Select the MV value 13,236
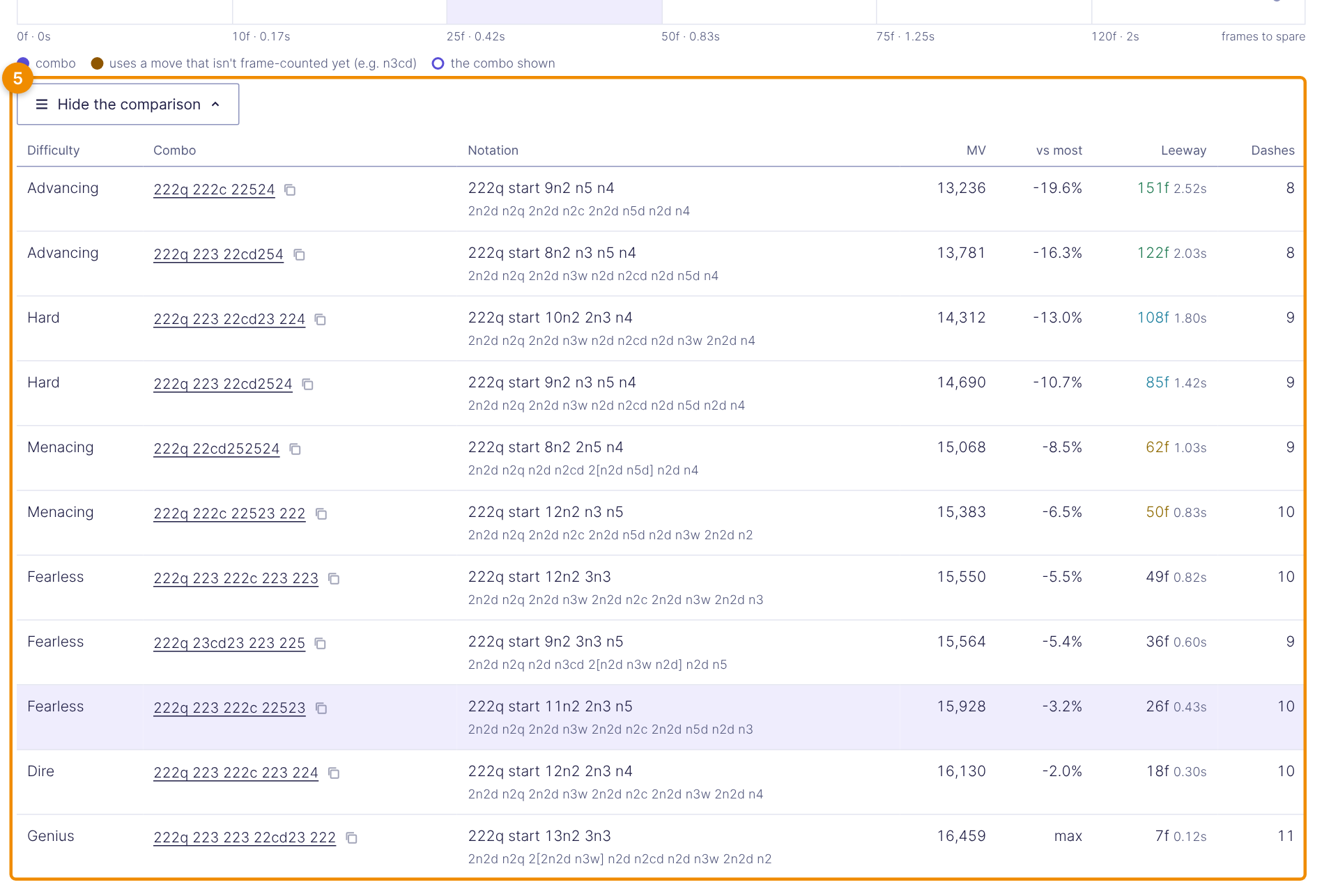This screenshot has height=896, width=1338. (961, 188)
